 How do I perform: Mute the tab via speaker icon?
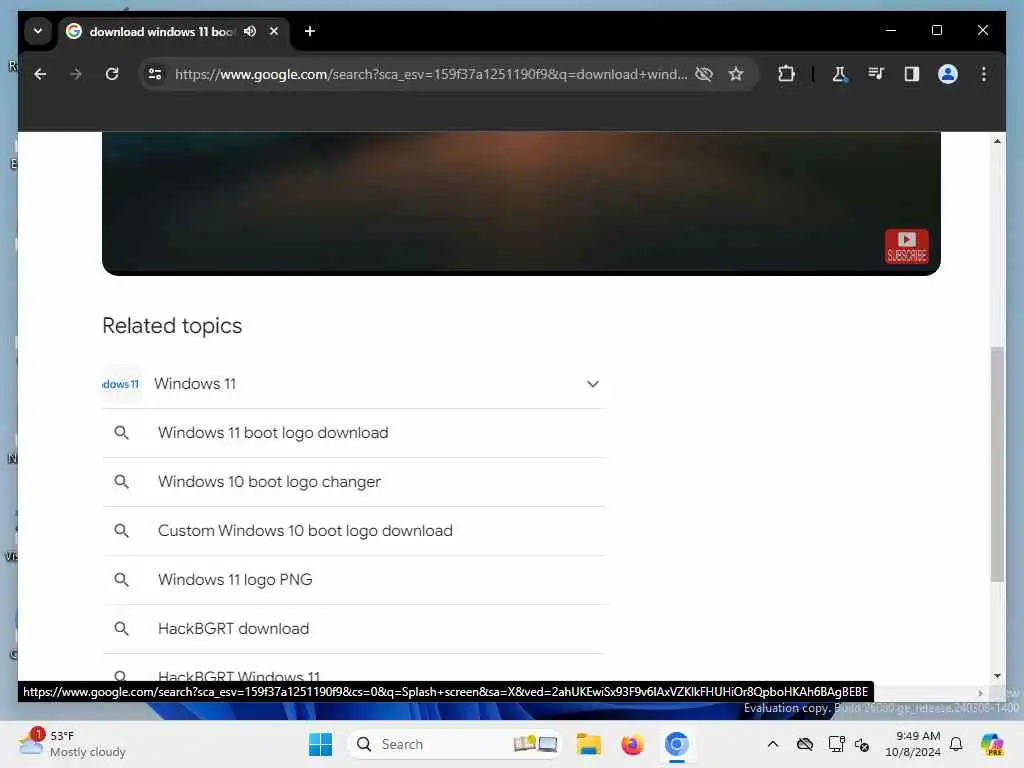click(250, 31)
